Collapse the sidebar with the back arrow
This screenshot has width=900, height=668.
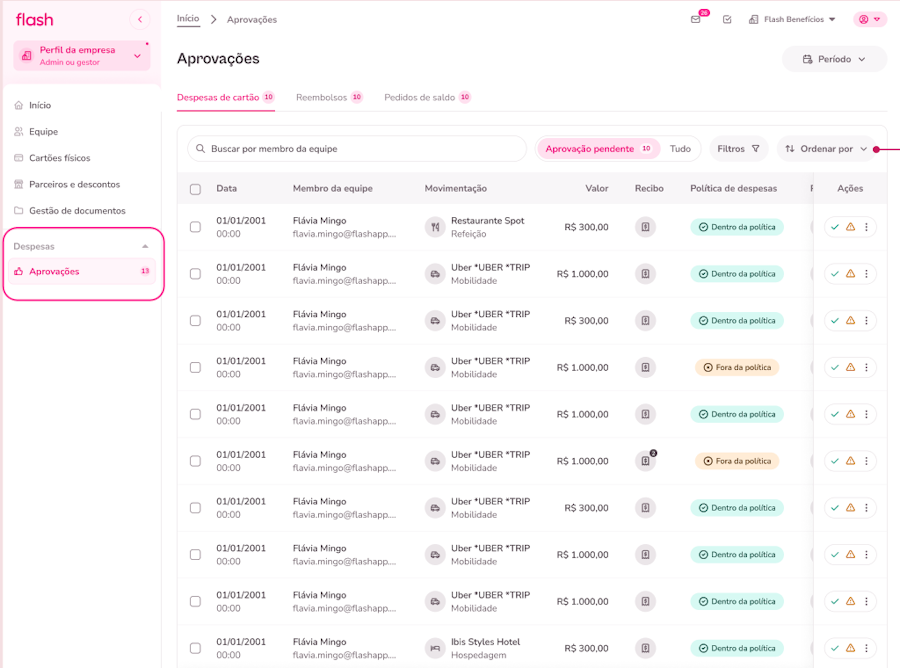(x=139, y=20)
